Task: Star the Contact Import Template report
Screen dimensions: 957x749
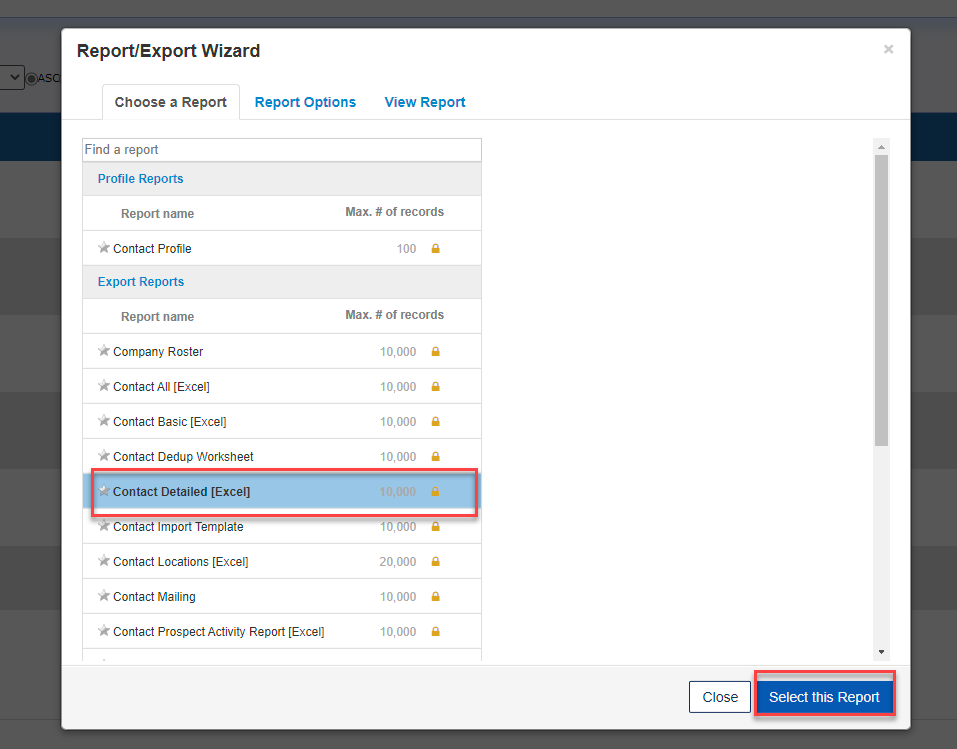Action: (x=104, y=526)
